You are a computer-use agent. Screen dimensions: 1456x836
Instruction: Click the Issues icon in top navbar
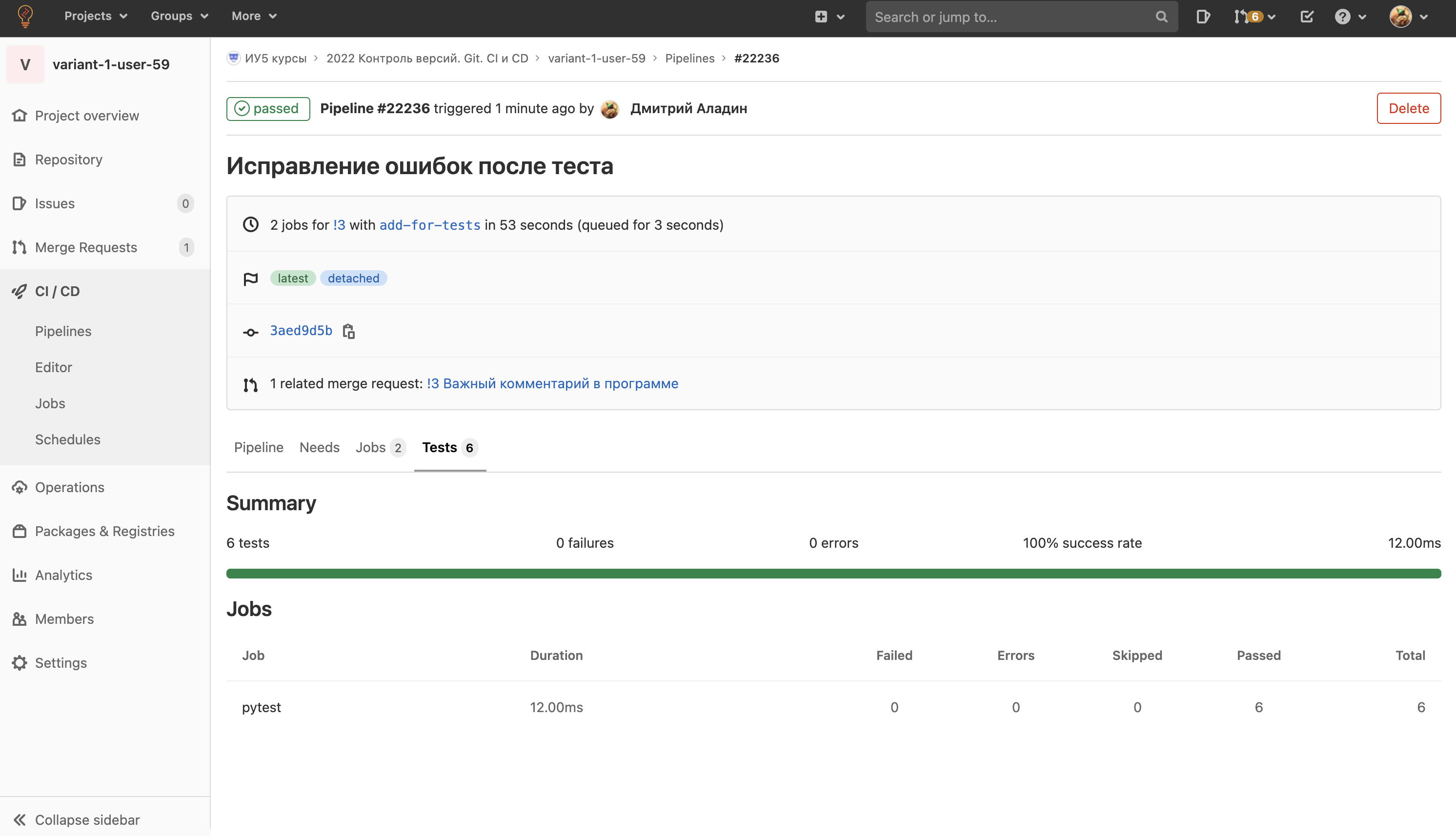[1203, 17]
